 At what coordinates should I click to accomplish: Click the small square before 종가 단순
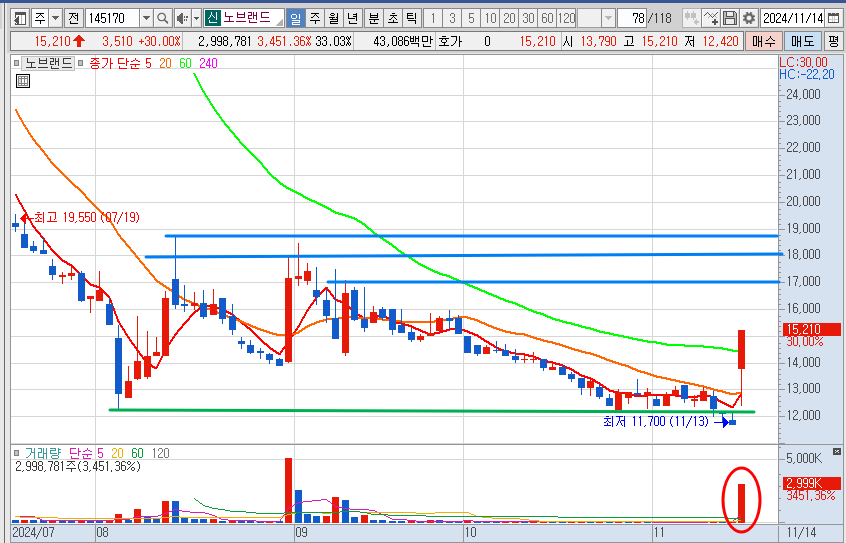tap(80, 64)
